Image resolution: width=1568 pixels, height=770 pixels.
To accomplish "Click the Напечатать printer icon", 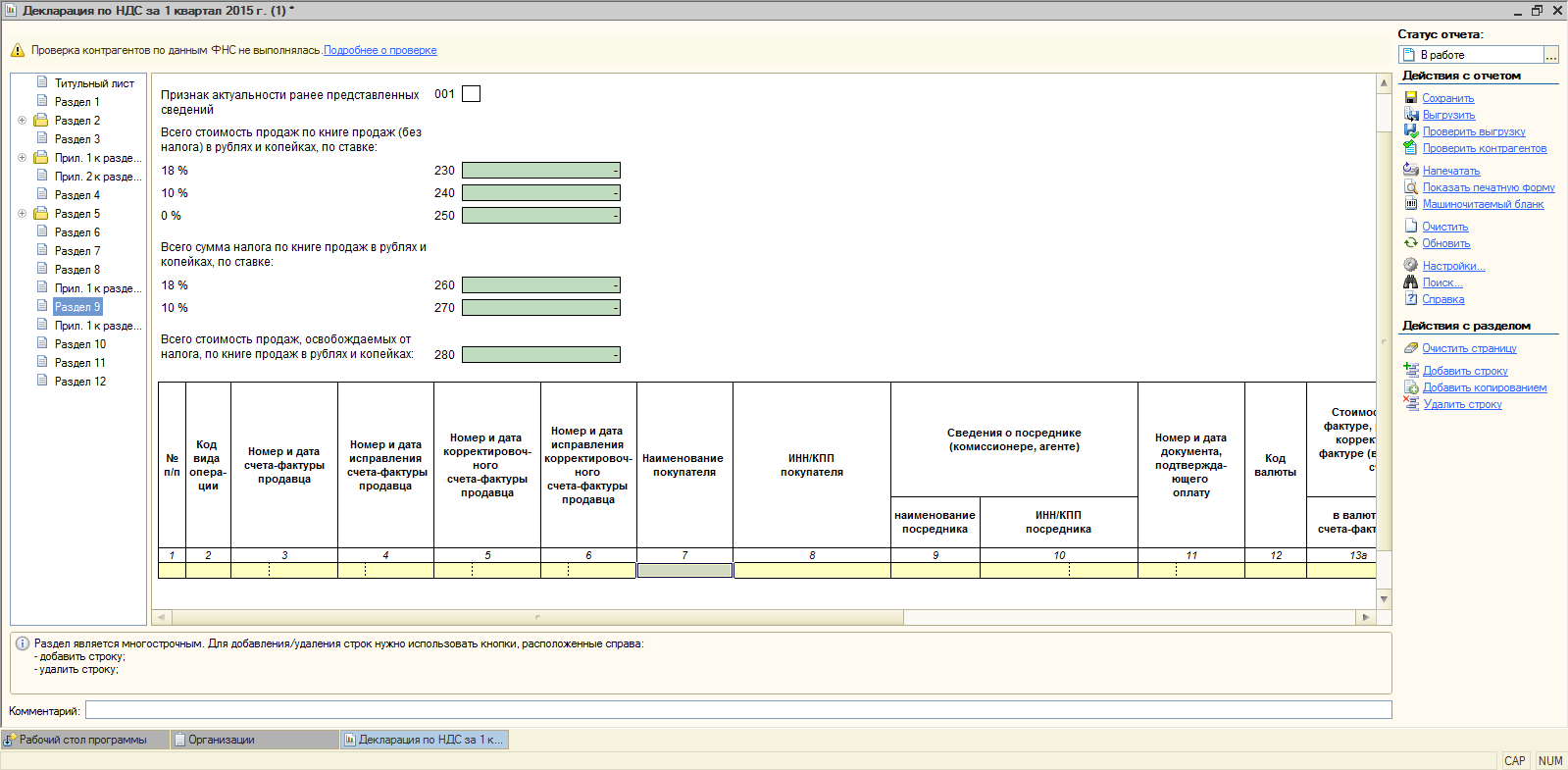I will click(1410, 170).
